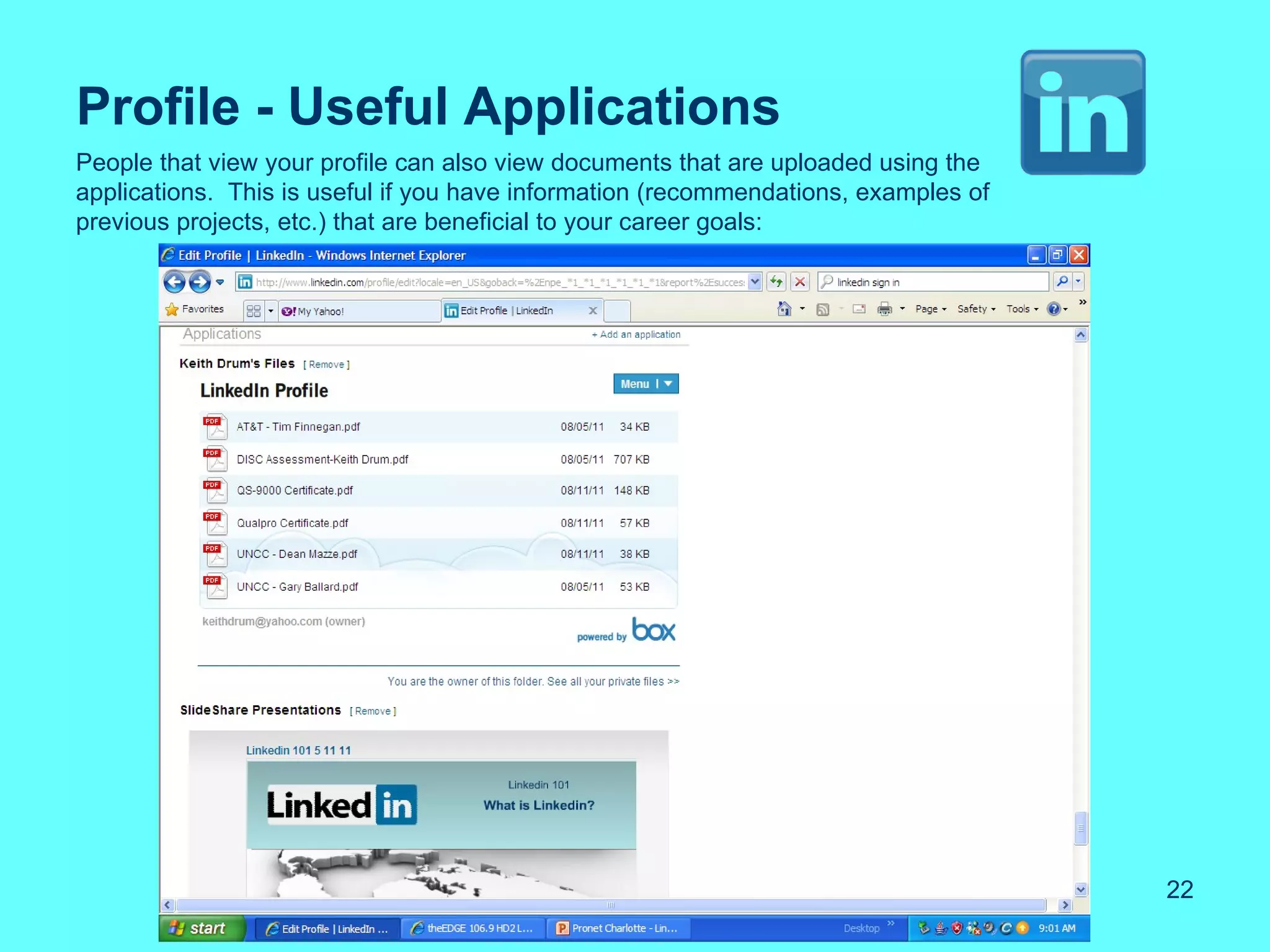This screenshot has height=952, width=1270.
Task: Click the 9:01 AM system clock
Action: (x=1057, y=928)
